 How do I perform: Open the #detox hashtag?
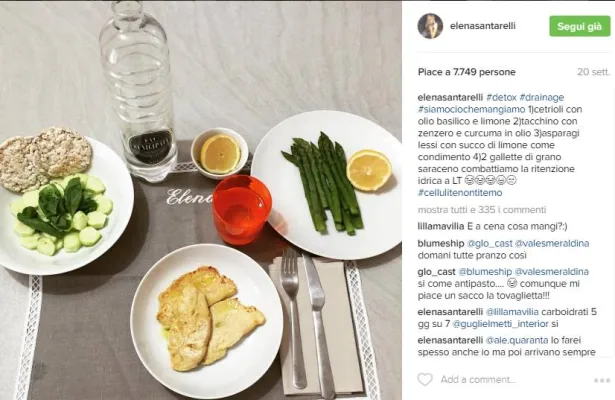click(502, 97)
